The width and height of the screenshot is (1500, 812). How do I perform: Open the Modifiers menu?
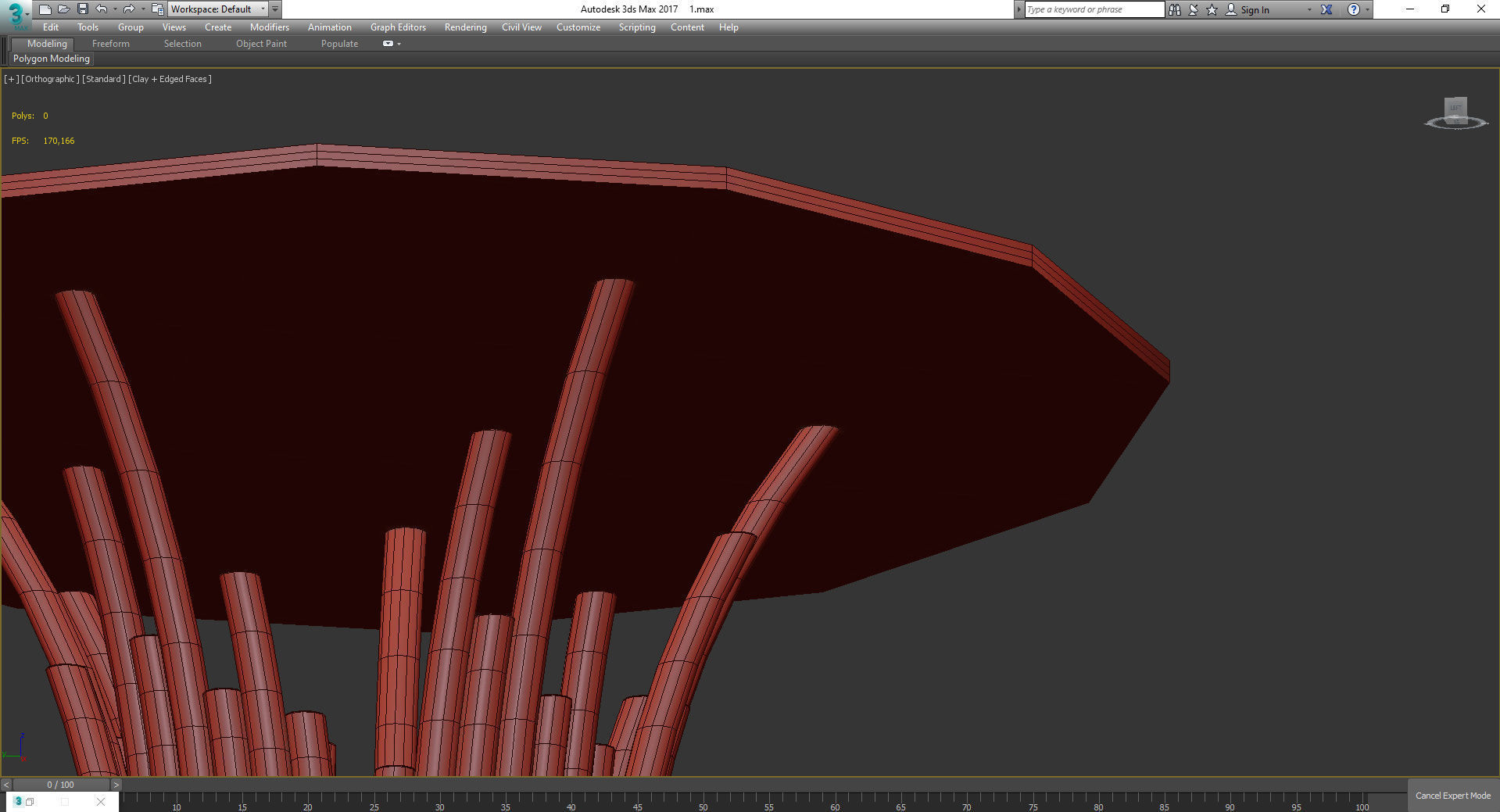pos(270,27)
